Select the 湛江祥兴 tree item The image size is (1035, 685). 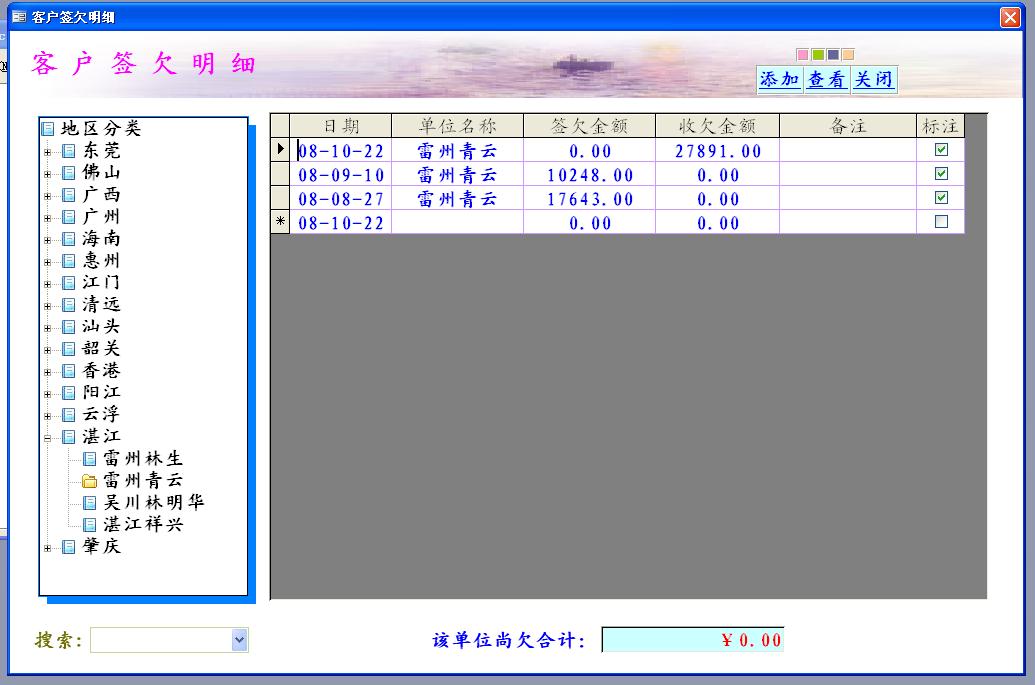pyautogui.click(x=143, y=524)
